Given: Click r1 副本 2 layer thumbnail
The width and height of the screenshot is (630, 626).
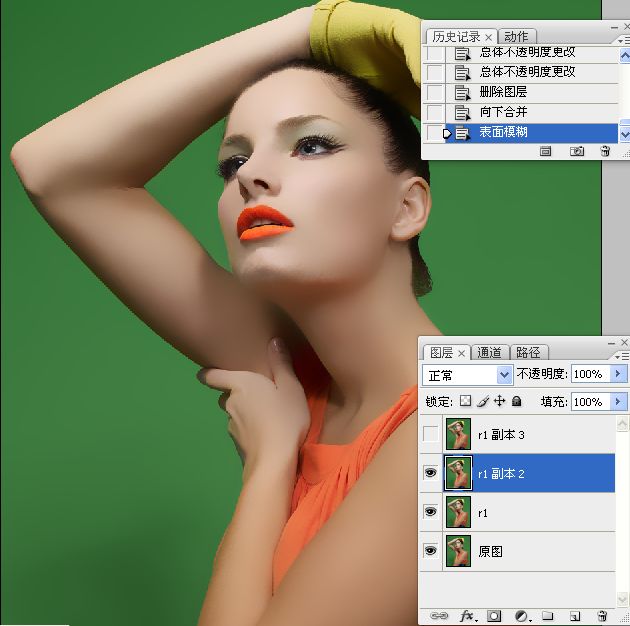Looking at the screenshot, I should coord(458,473).
